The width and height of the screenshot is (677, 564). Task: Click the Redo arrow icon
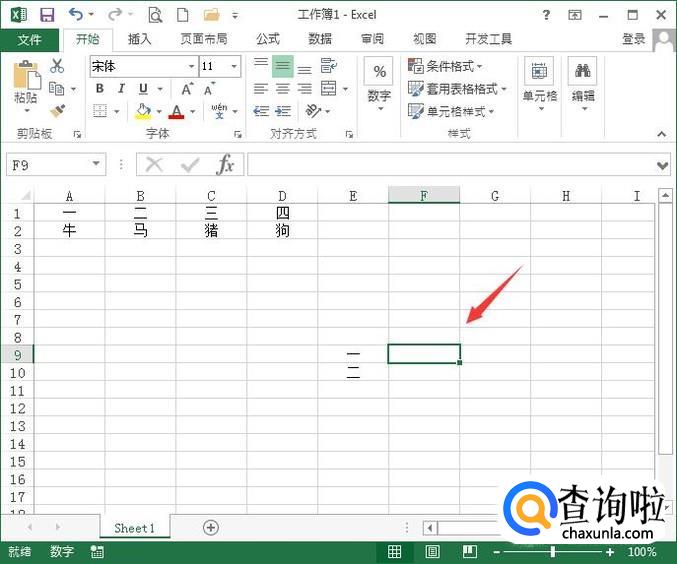pos(115,15)
